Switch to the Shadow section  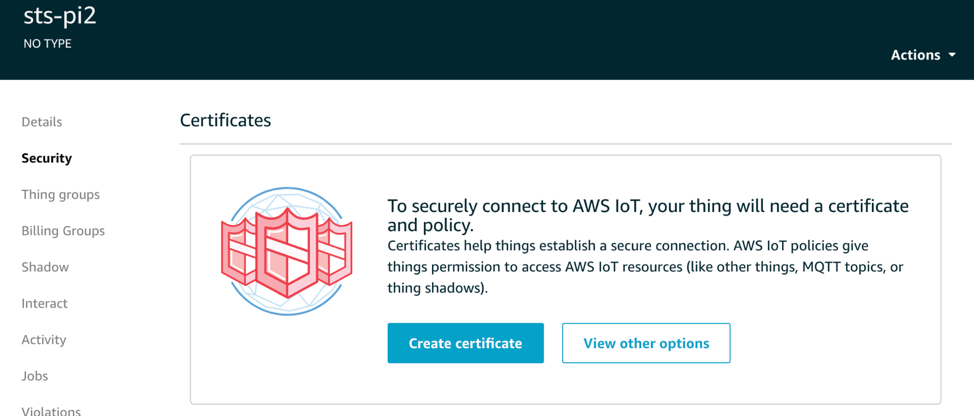[45, 267]
